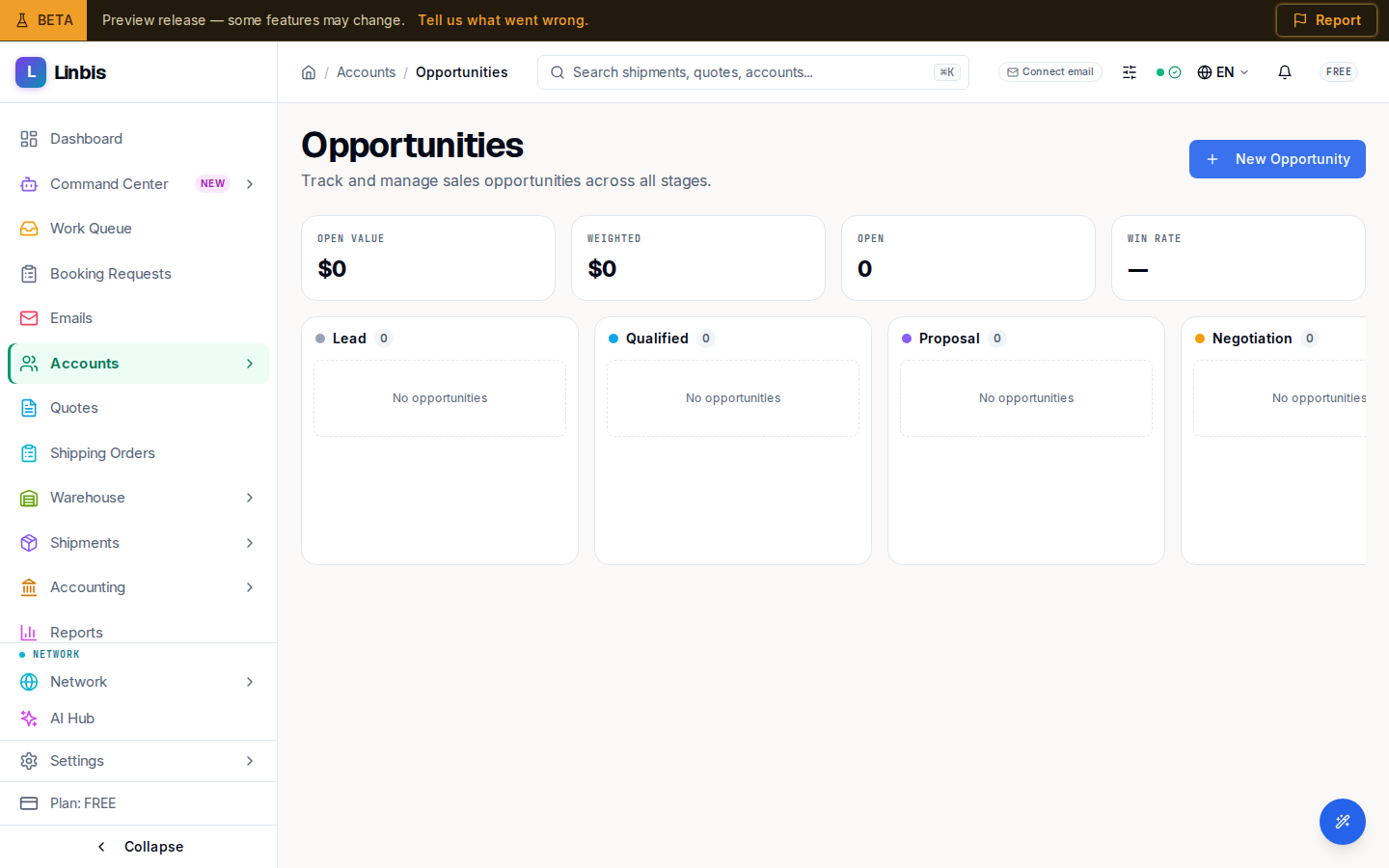The height and width of the screenshot is (868, 1389).
Task: Click the Report button
Action: click(x=1326, y=20)
